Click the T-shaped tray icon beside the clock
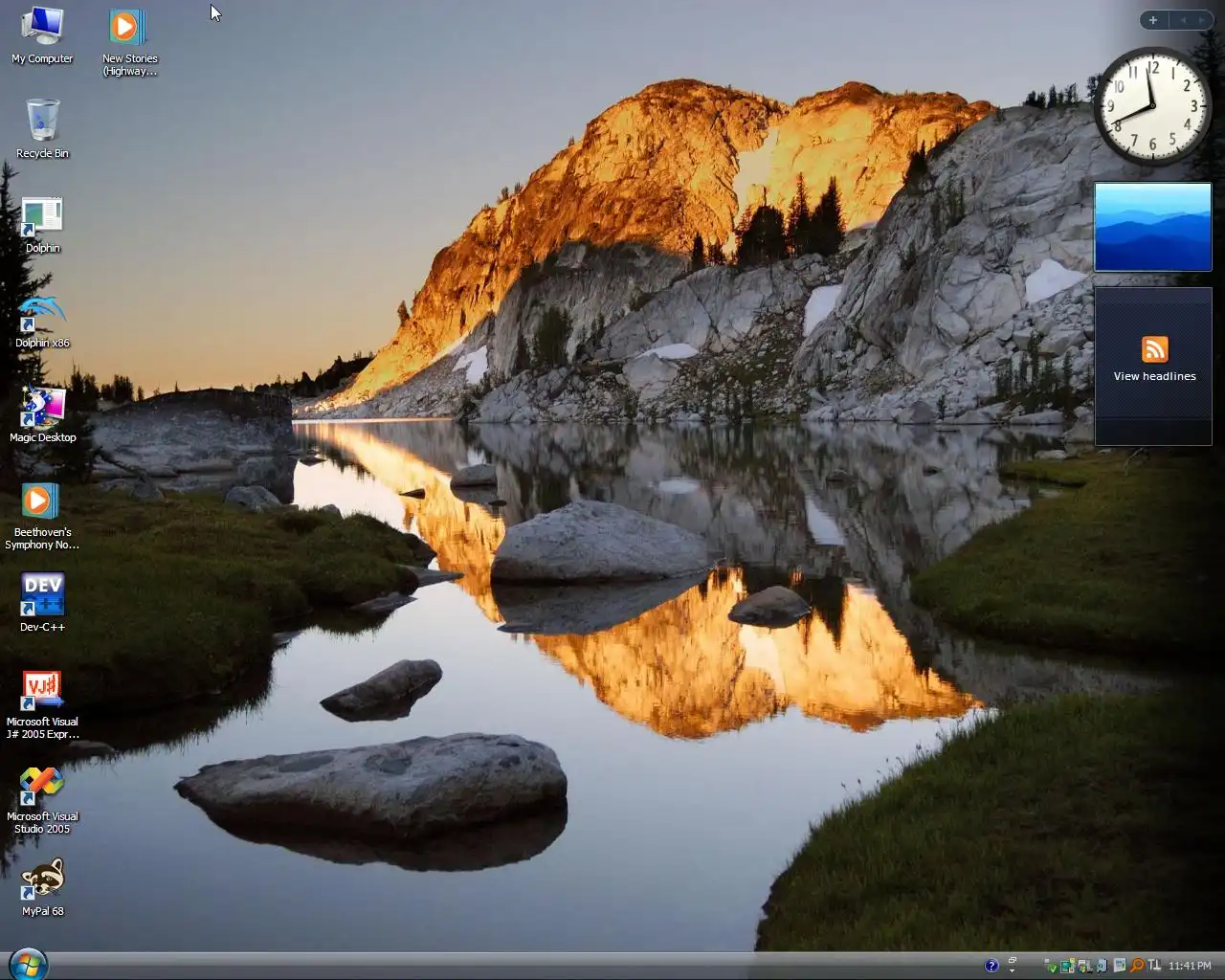1225x980 pixels. point(1154,965)
